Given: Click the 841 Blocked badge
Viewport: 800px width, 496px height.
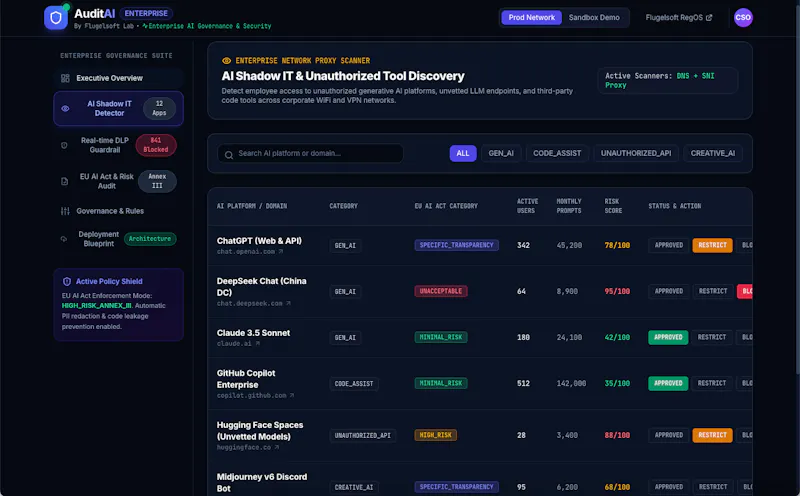Looking at the screenshot, I should pyautogui.click(x=156, y=145).
